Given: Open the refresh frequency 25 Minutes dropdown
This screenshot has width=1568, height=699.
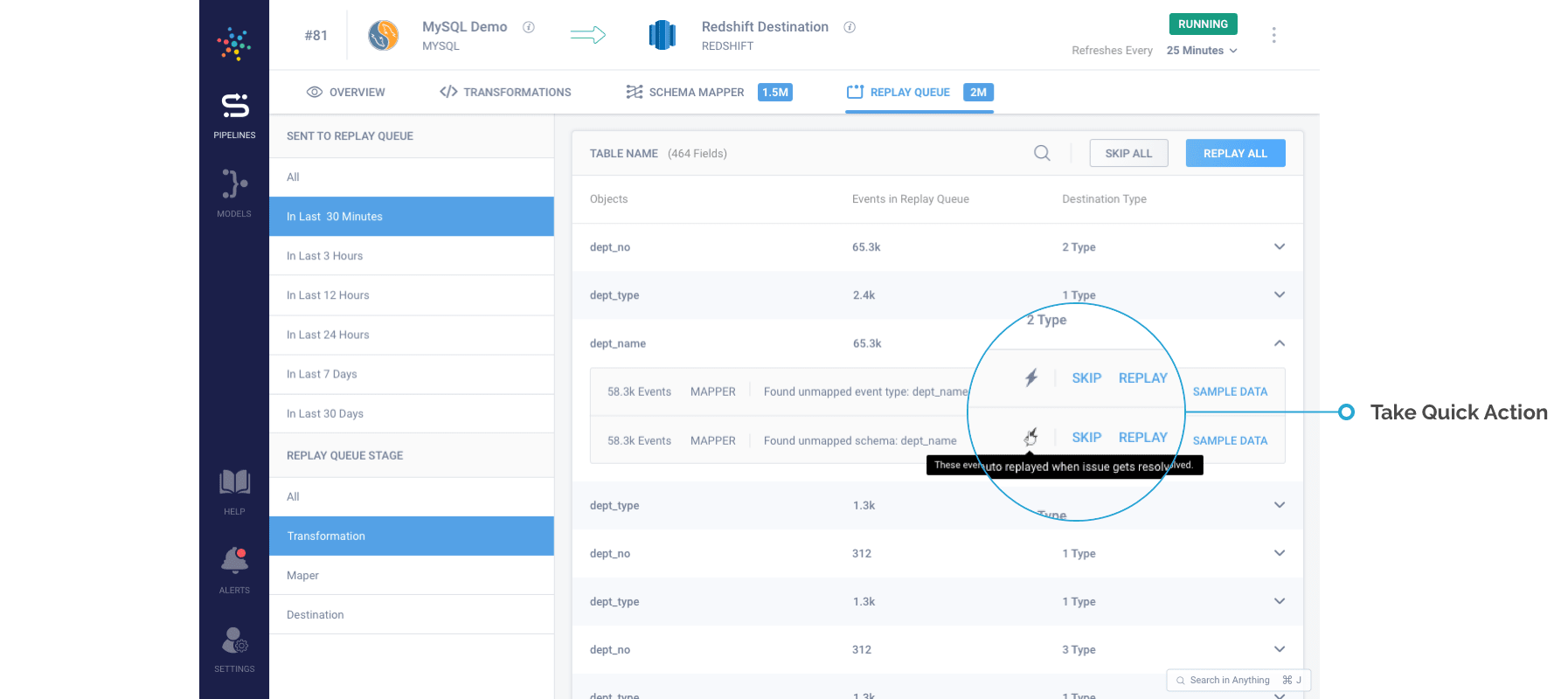Looking at the screenshot, I should 1202,51.
